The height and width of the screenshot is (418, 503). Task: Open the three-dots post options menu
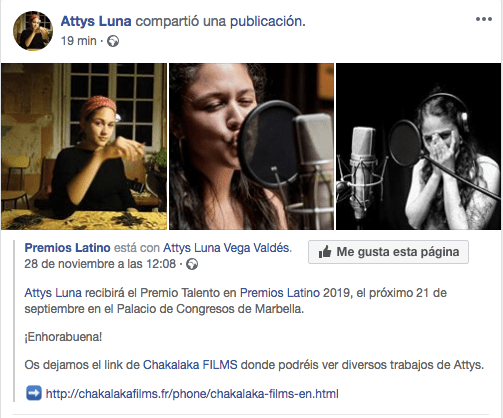484,19
